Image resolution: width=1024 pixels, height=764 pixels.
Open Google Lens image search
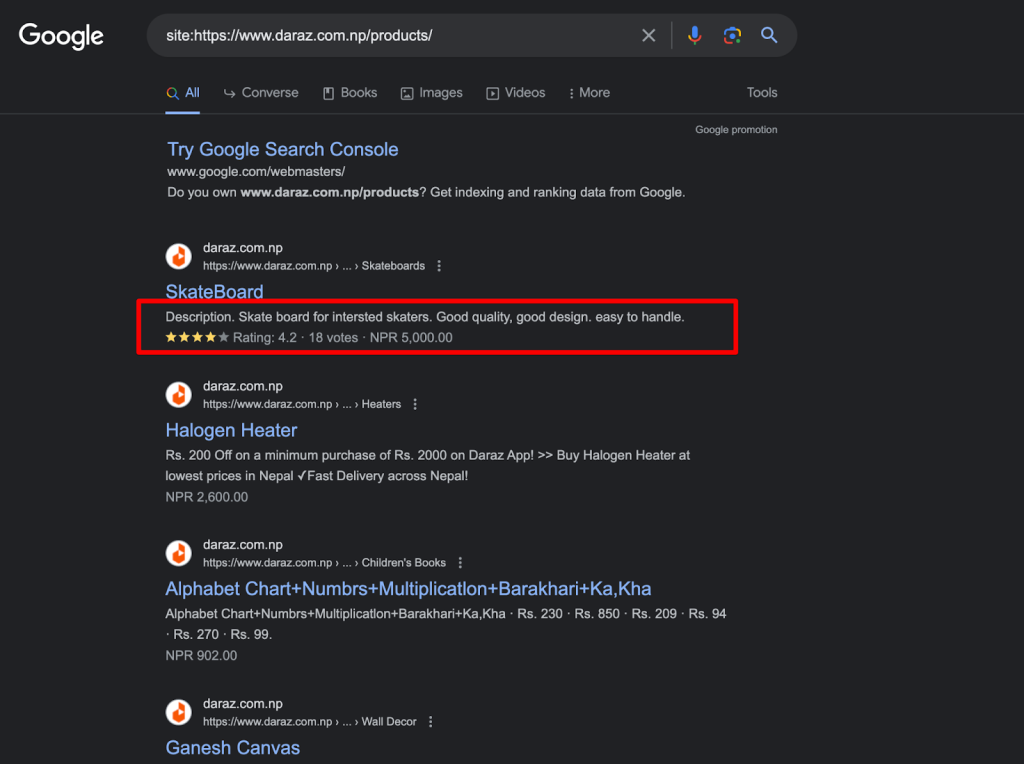click(x=733, y=36)
